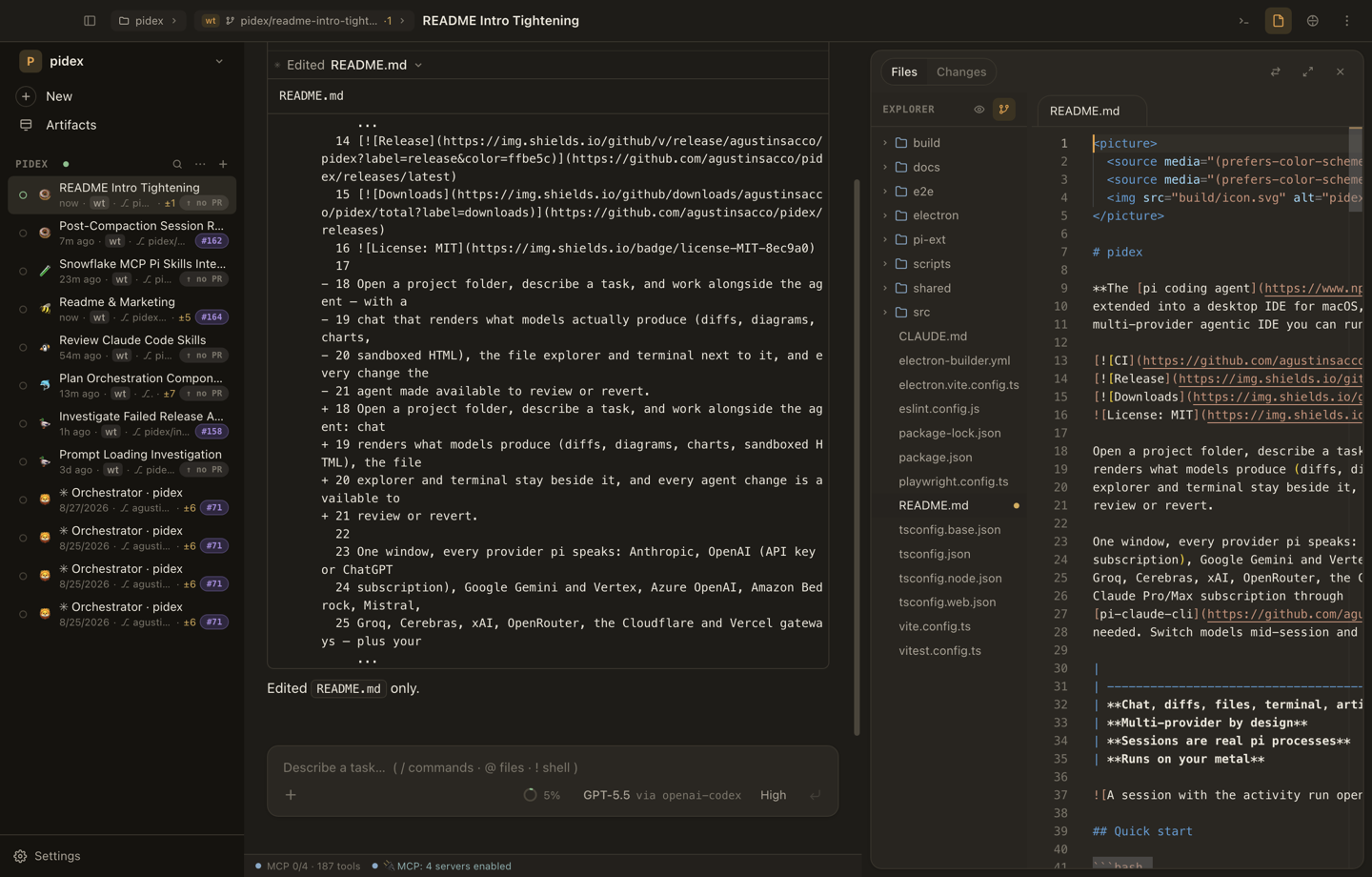Screen dimensions: 1372x877
Task: Click MCP: 4 servers enabled status
Action: point(441,867)
